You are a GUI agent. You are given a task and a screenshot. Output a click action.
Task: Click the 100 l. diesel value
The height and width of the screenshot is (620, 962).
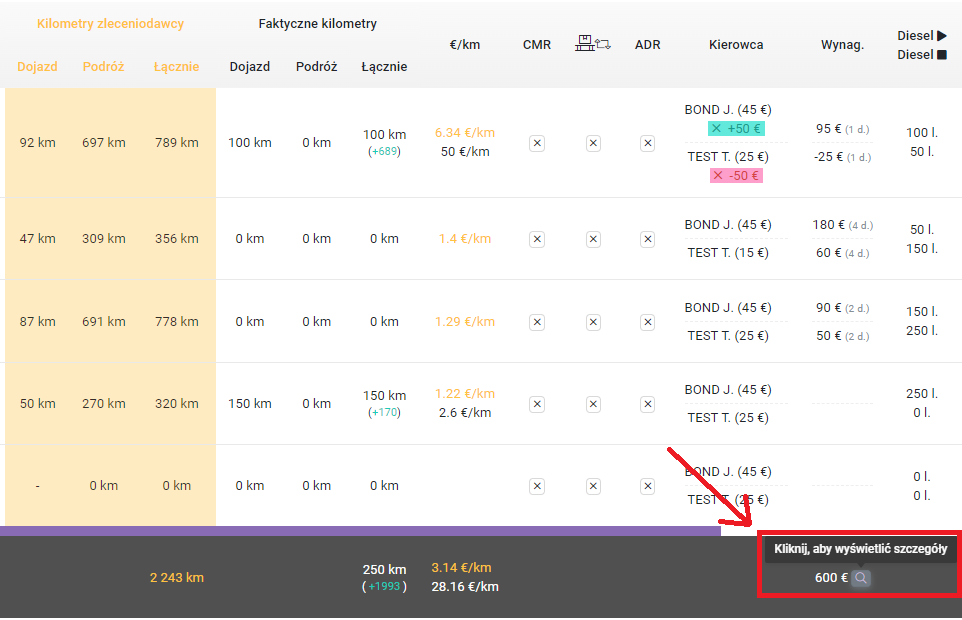pos(922,132)
